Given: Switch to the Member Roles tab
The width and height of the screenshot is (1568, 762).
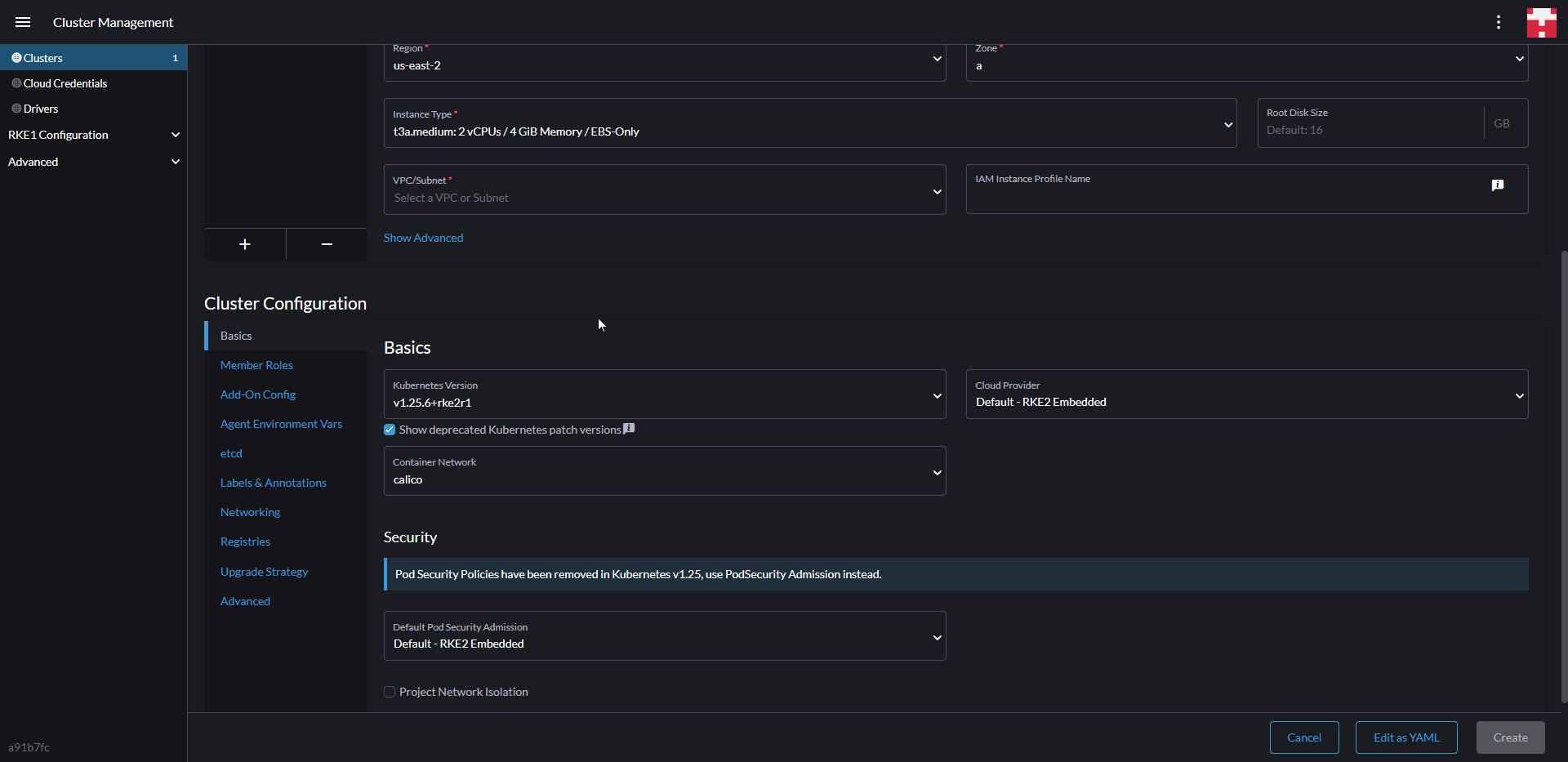Looking at the screenshot, I should [x=256, y=365].
